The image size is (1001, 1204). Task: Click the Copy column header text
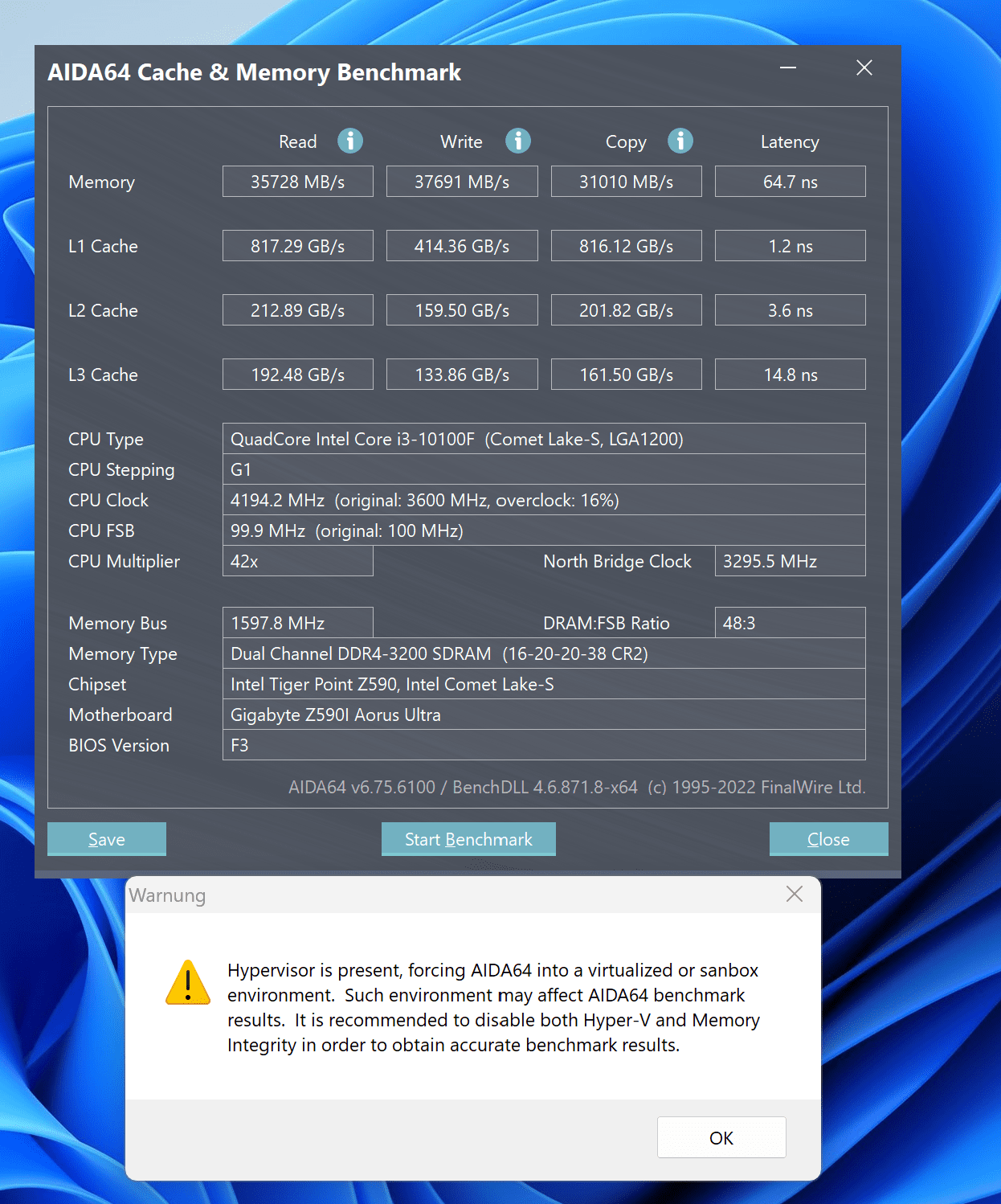tap(626, 142)
